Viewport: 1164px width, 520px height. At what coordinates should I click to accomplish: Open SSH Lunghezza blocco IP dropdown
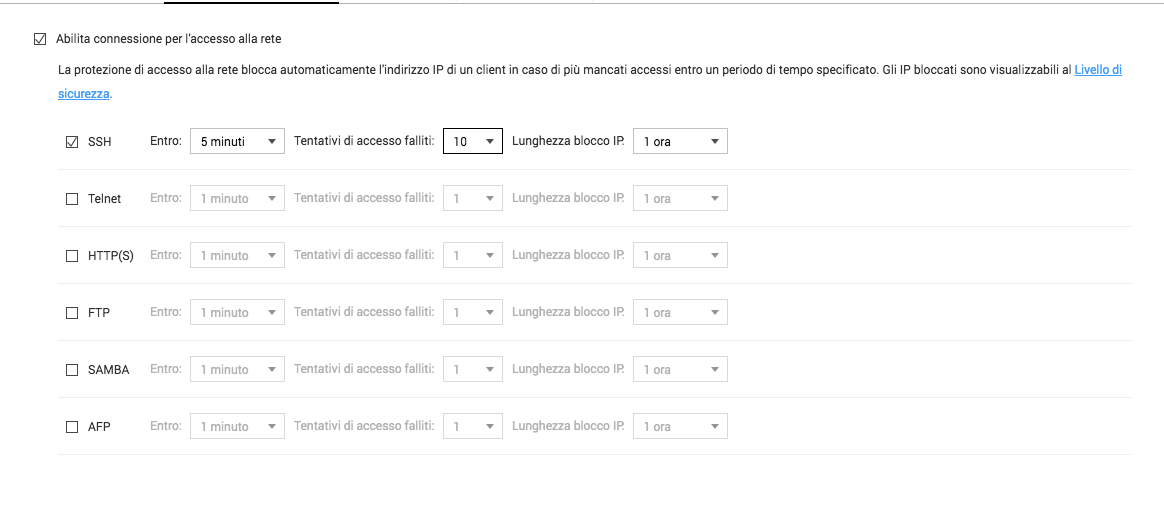pyautogui.click(x=680, y=142)
